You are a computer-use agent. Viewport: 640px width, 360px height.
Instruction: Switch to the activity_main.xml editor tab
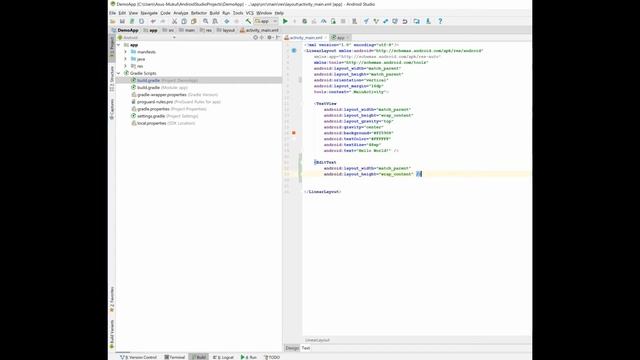[306, 38]
